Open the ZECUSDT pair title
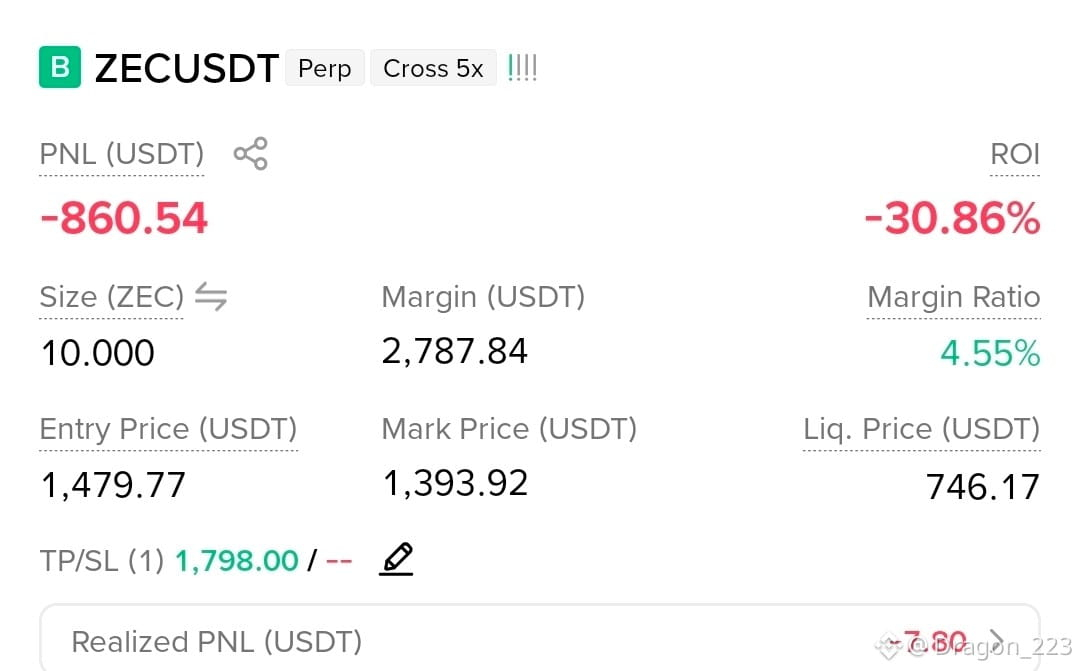This screenshot has width=1080, height=671. click(x=187, y=68)
